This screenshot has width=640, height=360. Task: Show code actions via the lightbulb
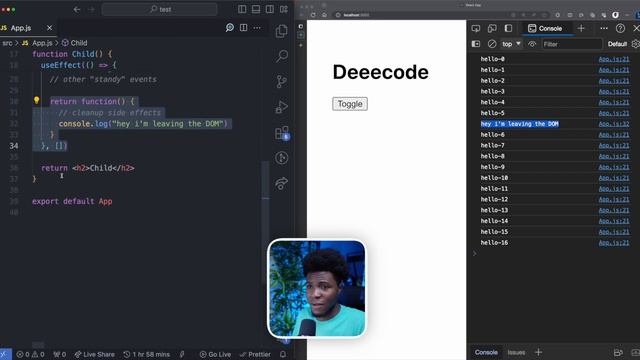pos(36,100)
